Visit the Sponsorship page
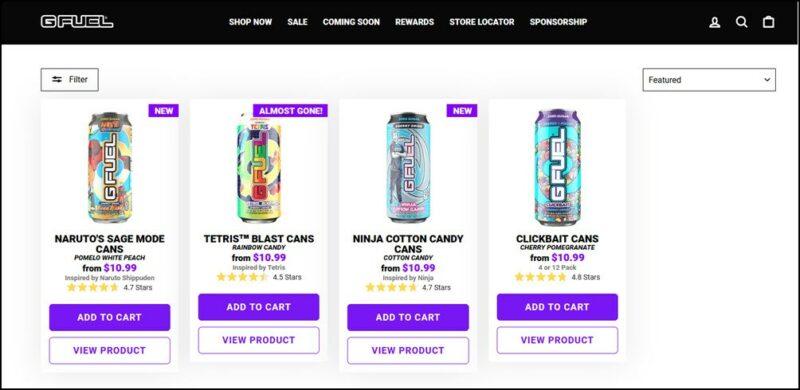The width and height of the screenshot is (800, 390). click(558, 22)
